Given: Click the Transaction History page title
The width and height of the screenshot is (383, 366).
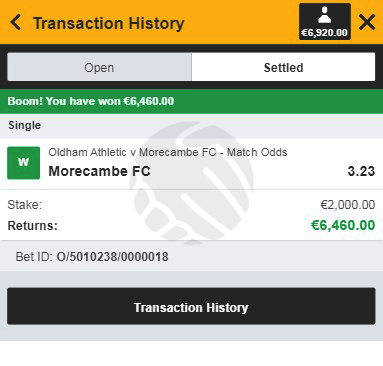Looking at the screenshot, I should (x=109, y=23).
